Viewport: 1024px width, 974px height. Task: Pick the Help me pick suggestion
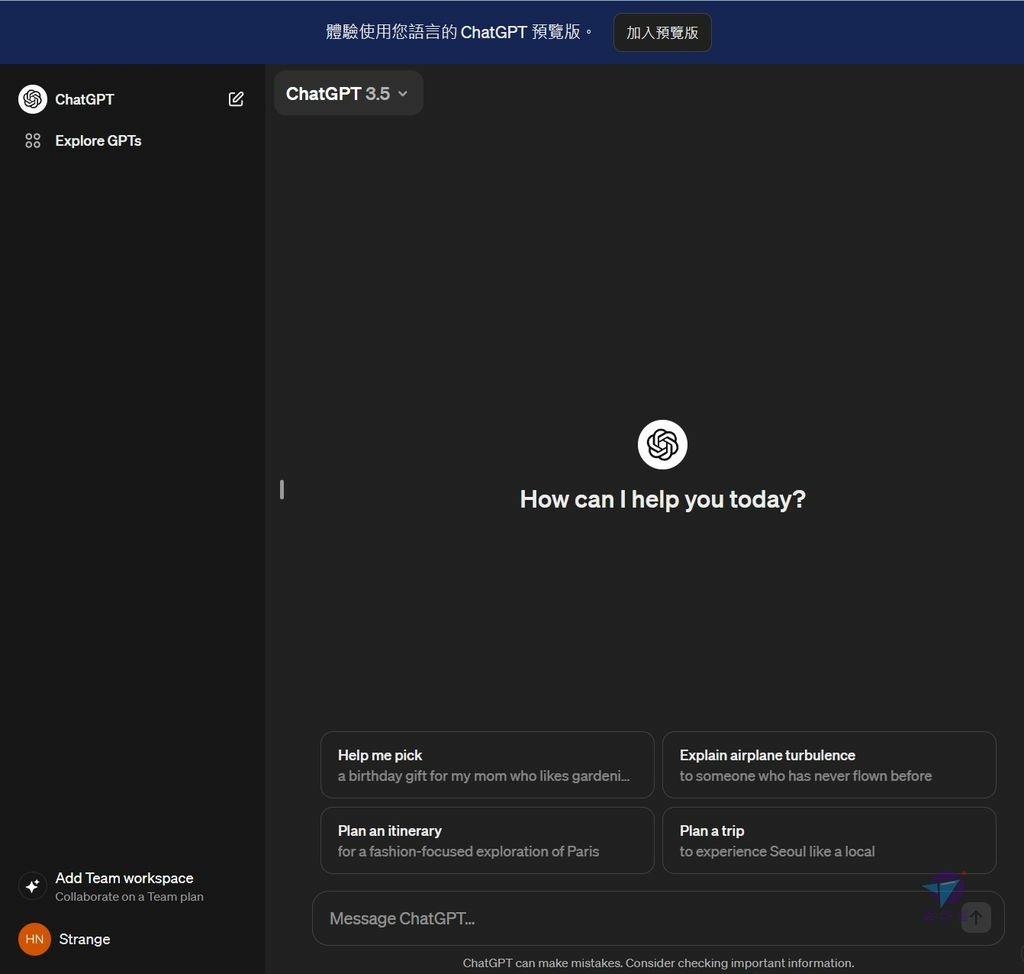pyautogui.click(x=487, y=765)
